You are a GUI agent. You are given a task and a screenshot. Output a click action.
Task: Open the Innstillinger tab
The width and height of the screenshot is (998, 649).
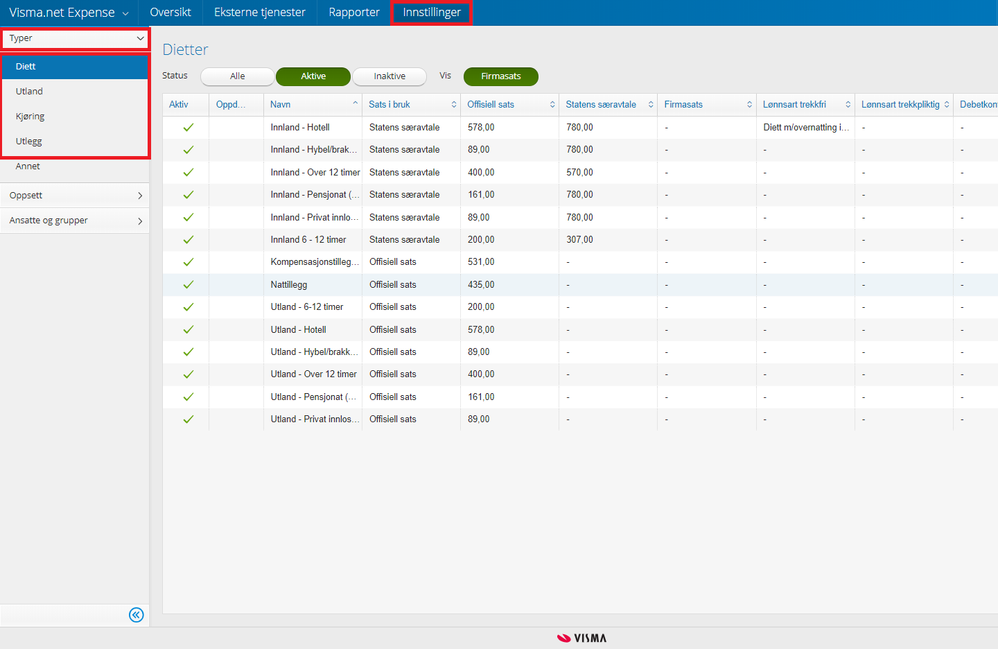pyautogui.click(x=432, y=12)
